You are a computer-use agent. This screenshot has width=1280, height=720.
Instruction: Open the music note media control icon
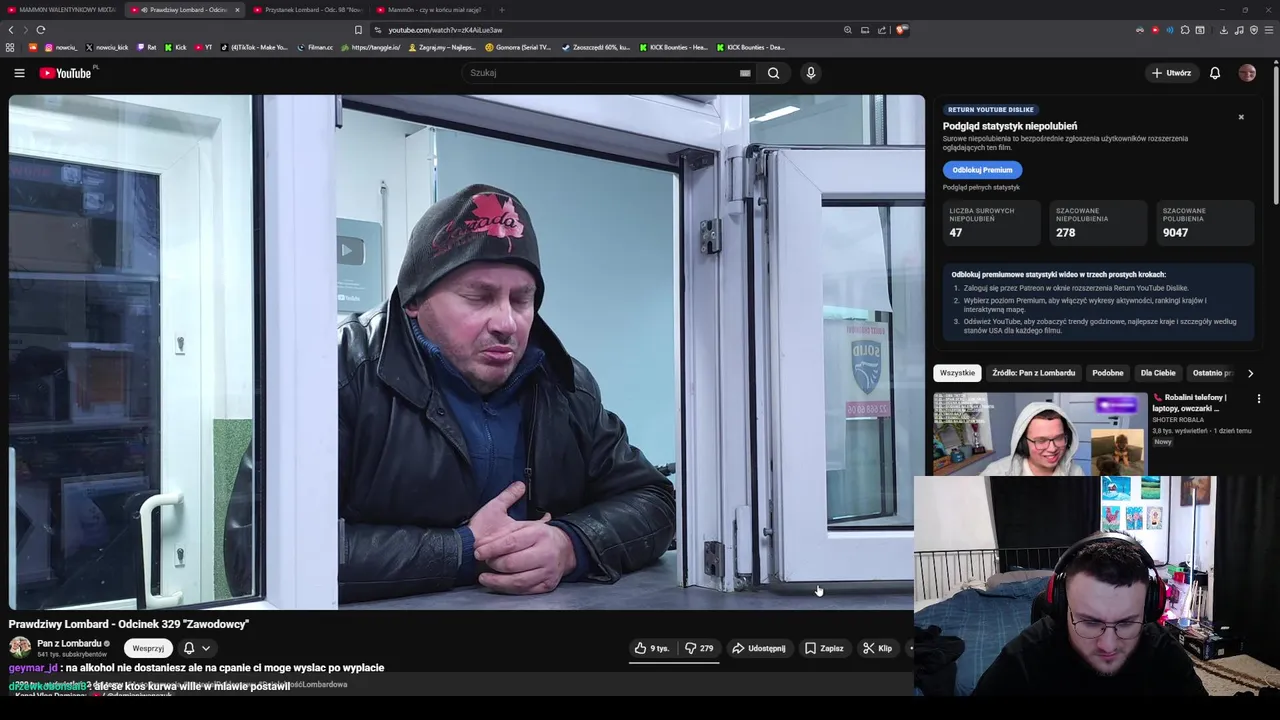(1239, 30)
